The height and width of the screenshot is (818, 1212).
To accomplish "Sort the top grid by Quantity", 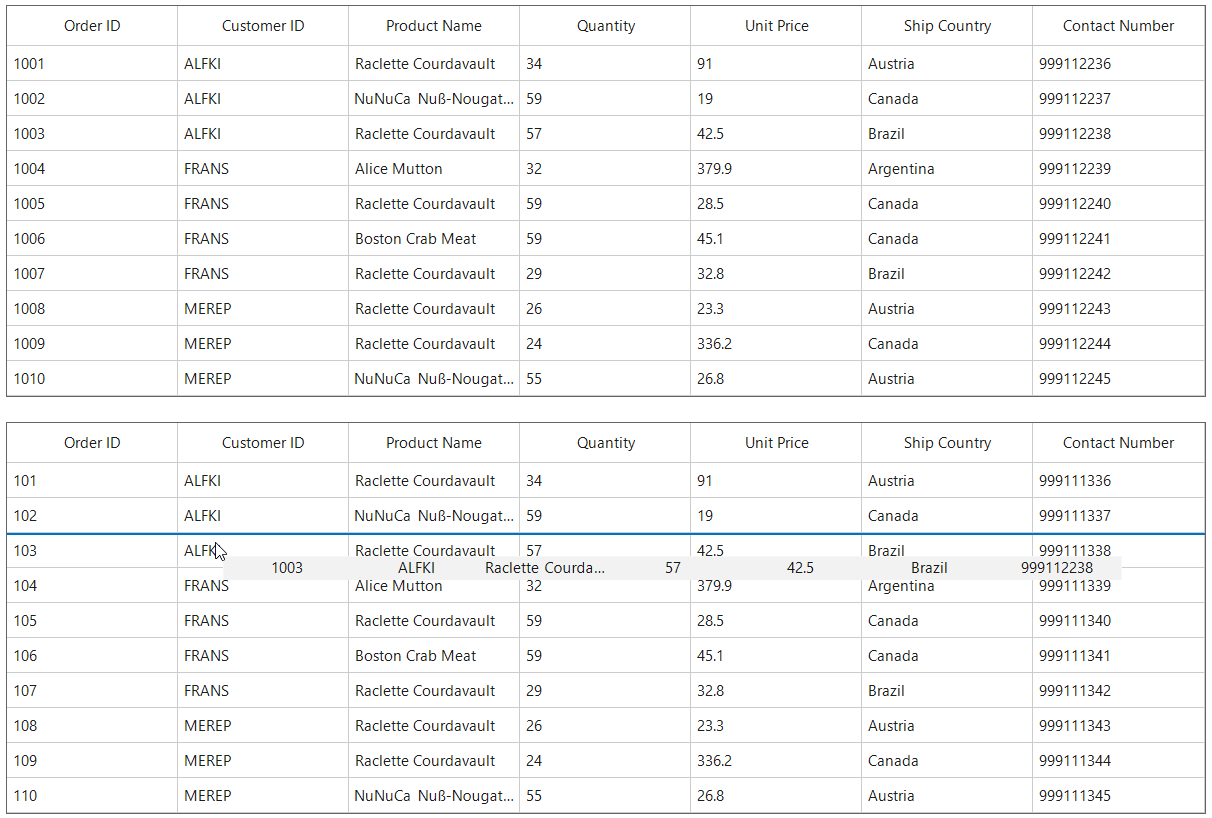I will 605,26.
